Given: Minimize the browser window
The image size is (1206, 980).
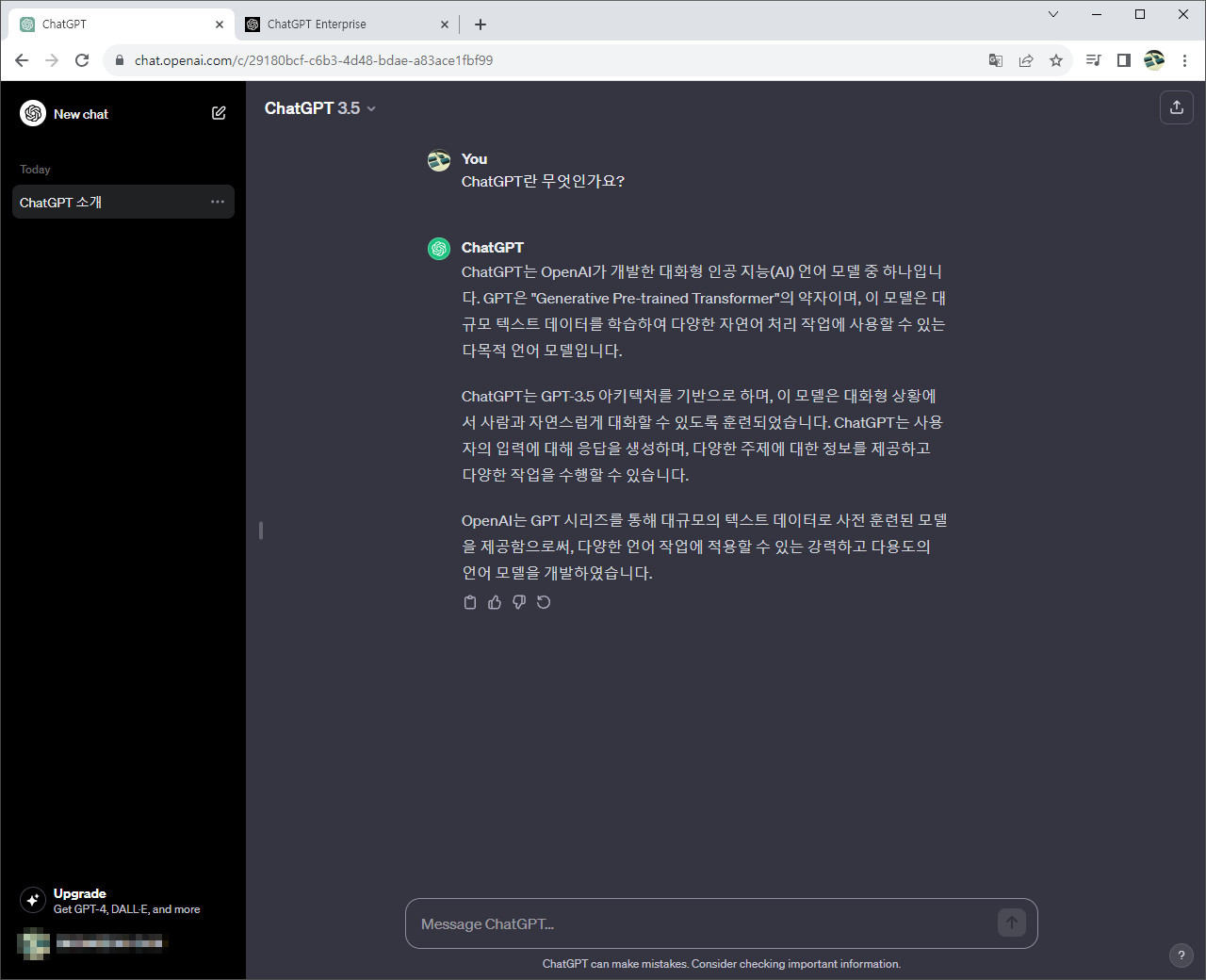Looking at the screenshot, I should 1097,14.
